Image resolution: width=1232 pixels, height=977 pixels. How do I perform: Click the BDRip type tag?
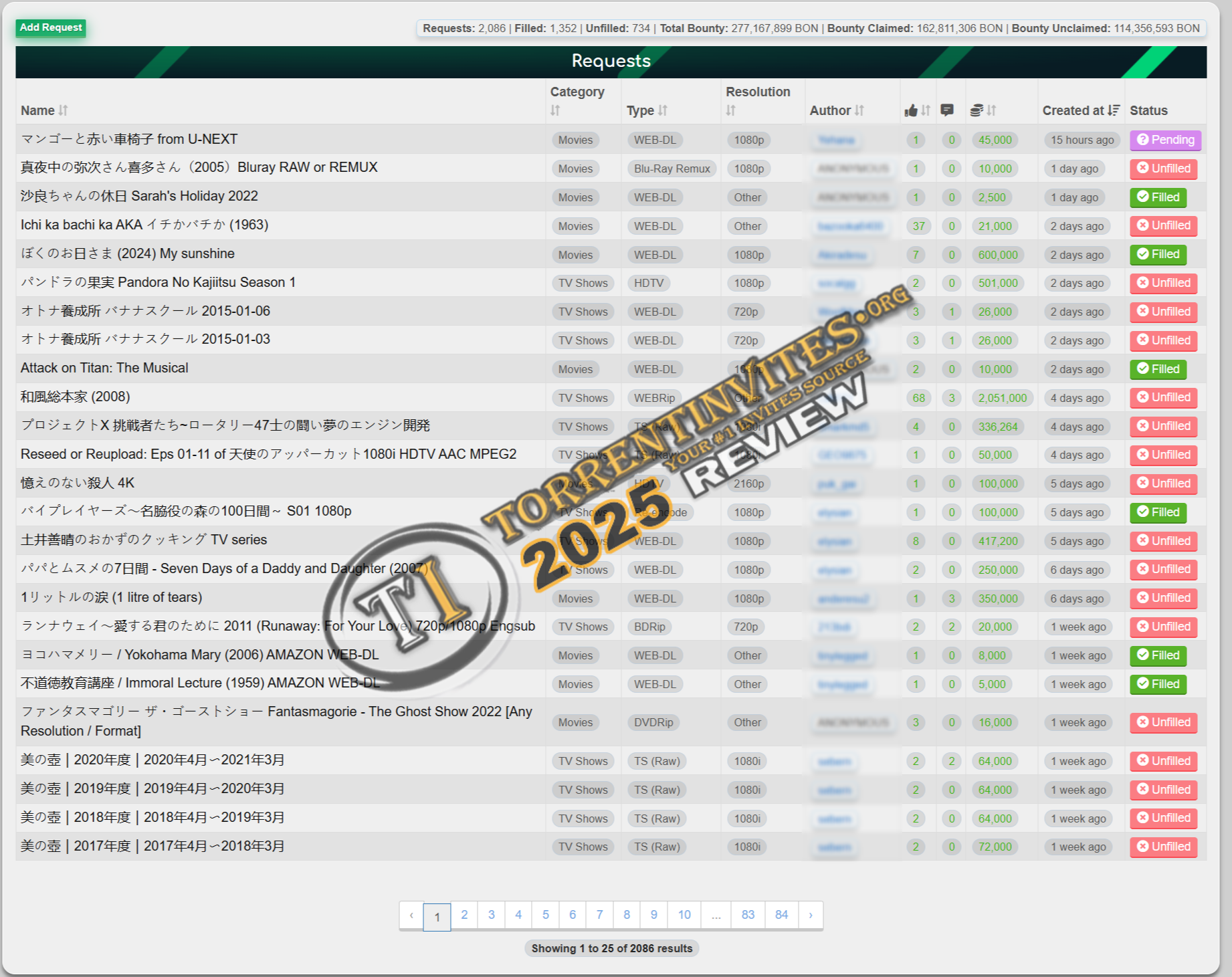click(x=649, y=627)
